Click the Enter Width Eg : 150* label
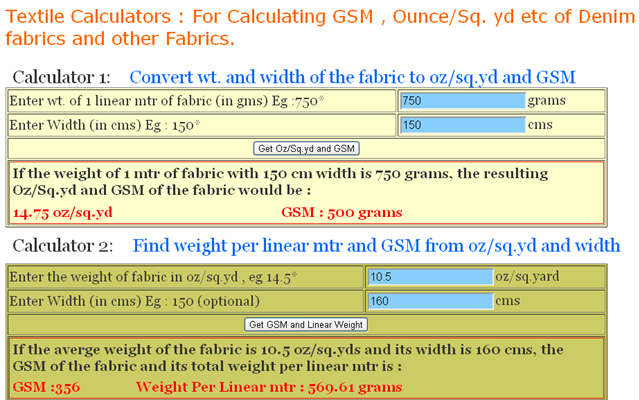This screenshot has width=640, height=400. pyautogui.click(x=104, y=125)
